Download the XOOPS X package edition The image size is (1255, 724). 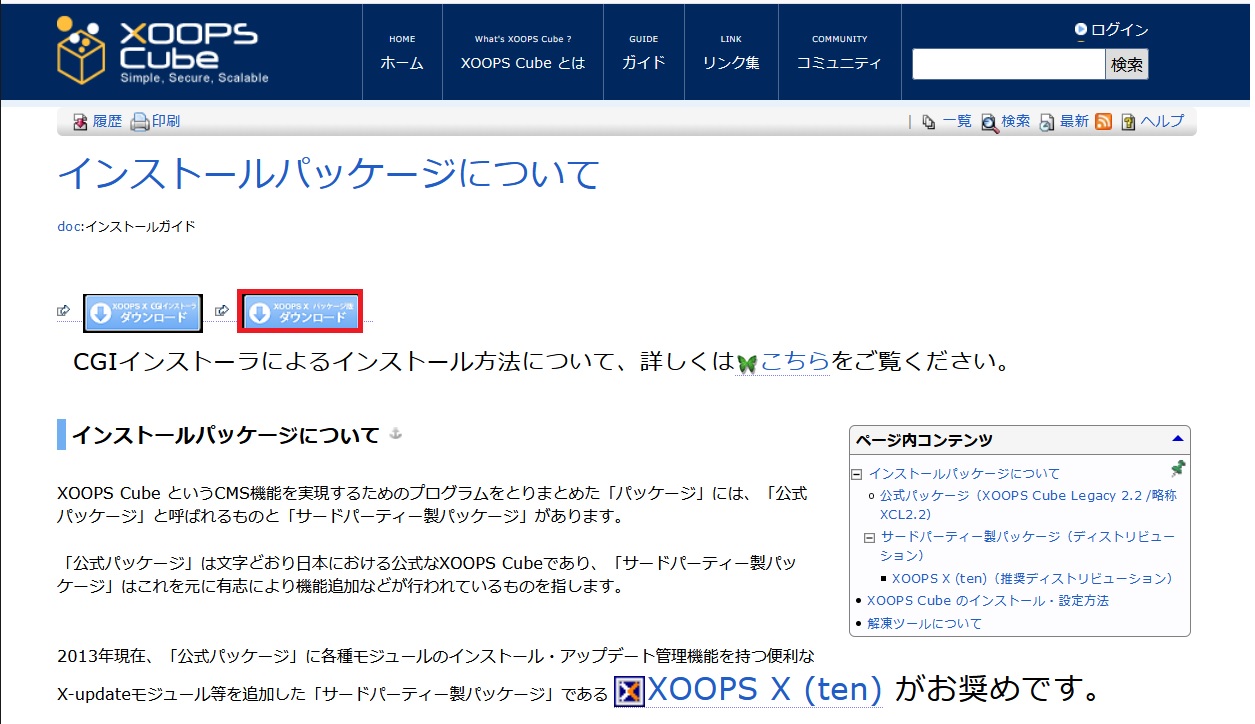click(x=300, y=311)
